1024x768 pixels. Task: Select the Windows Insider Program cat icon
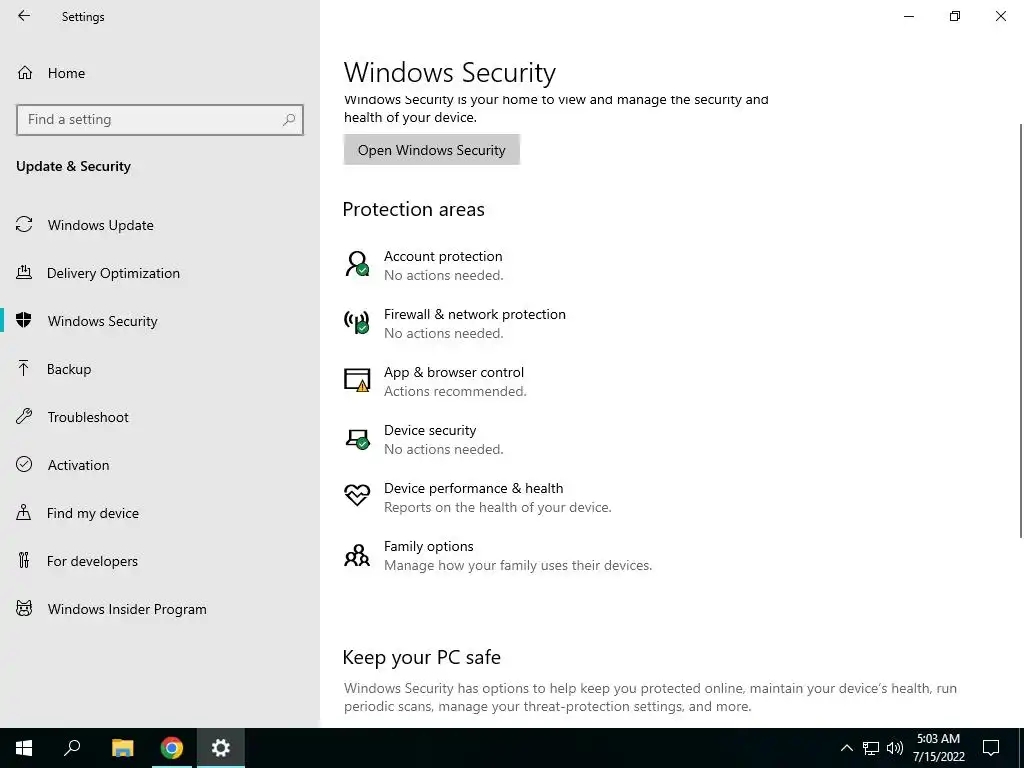click(24, 609)
